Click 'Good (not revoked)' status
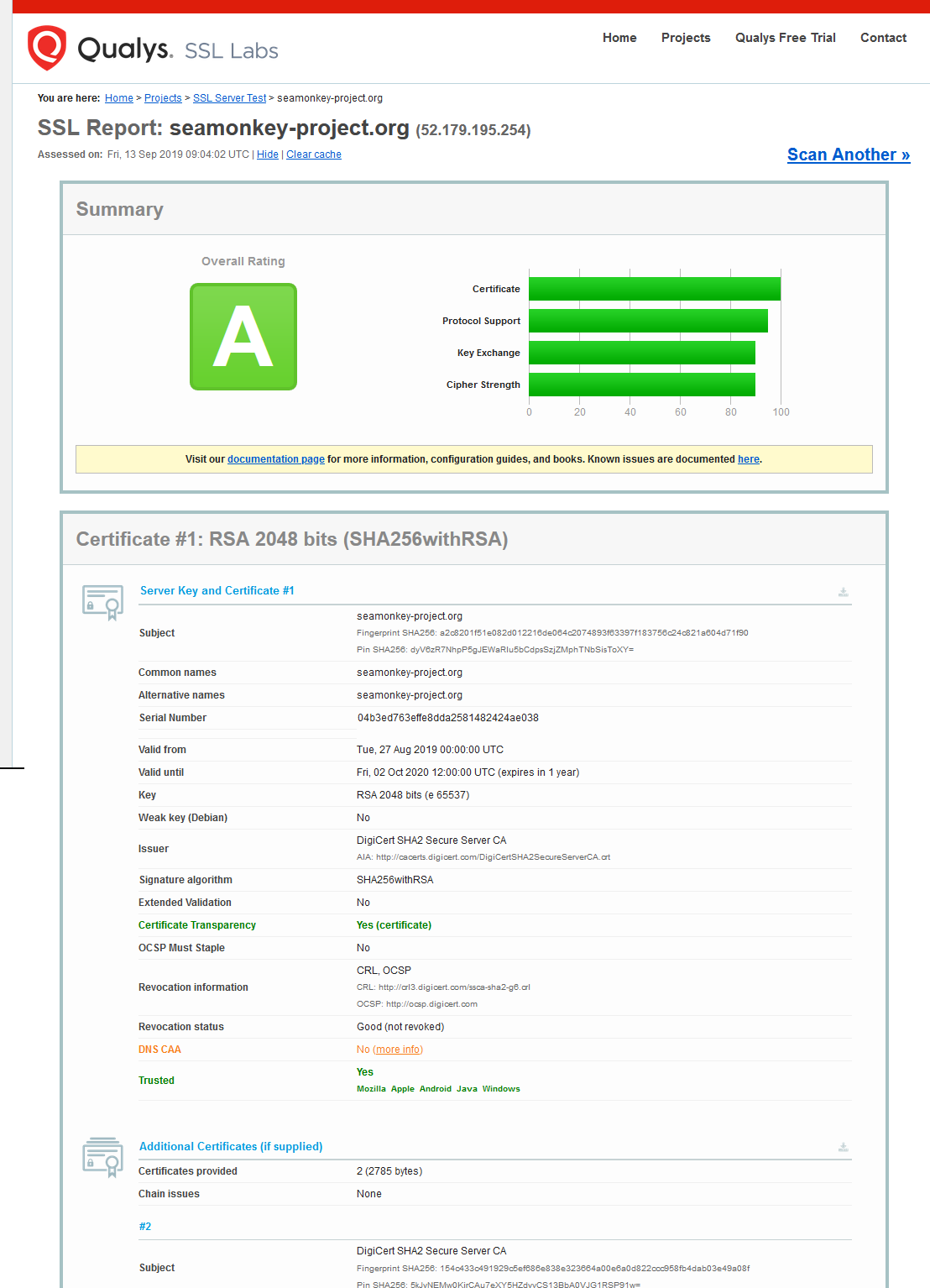930x1288 pixels. point(400,1027)
